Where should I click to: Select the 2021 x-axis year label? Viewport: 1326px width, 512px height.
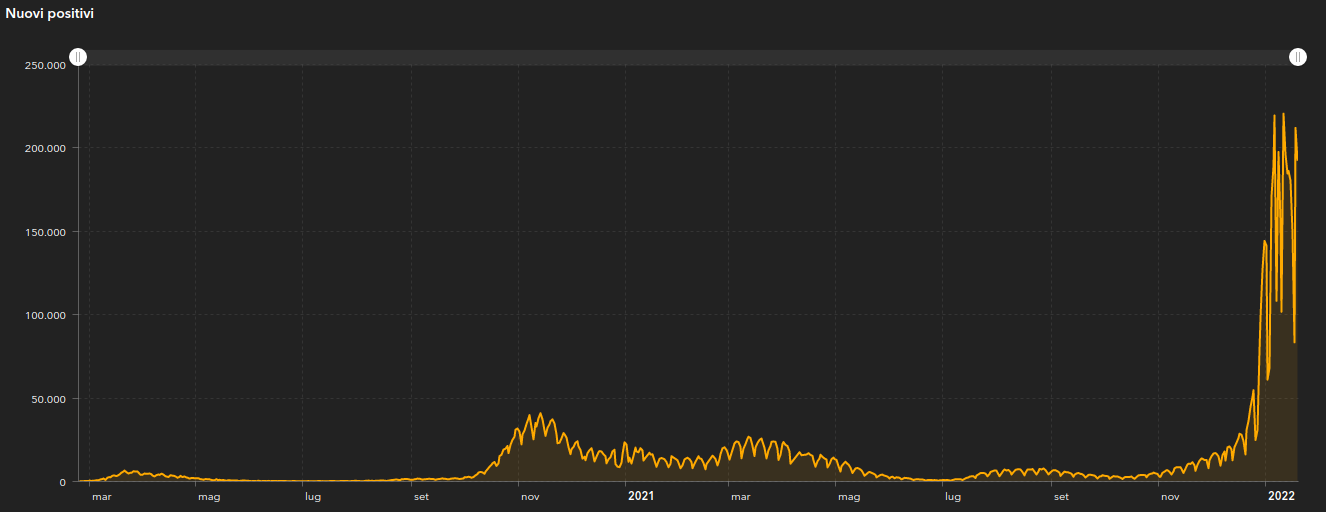(640, 496)
